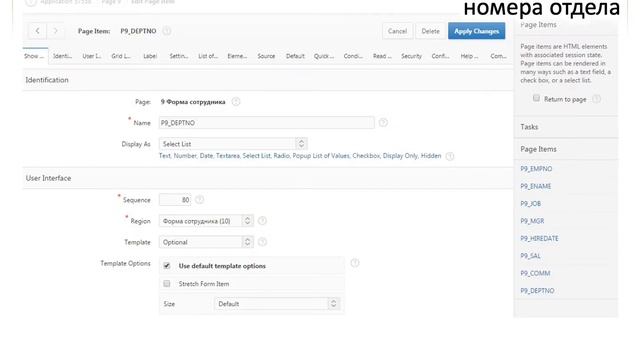Open help icon next to Page field

[236, 102]
